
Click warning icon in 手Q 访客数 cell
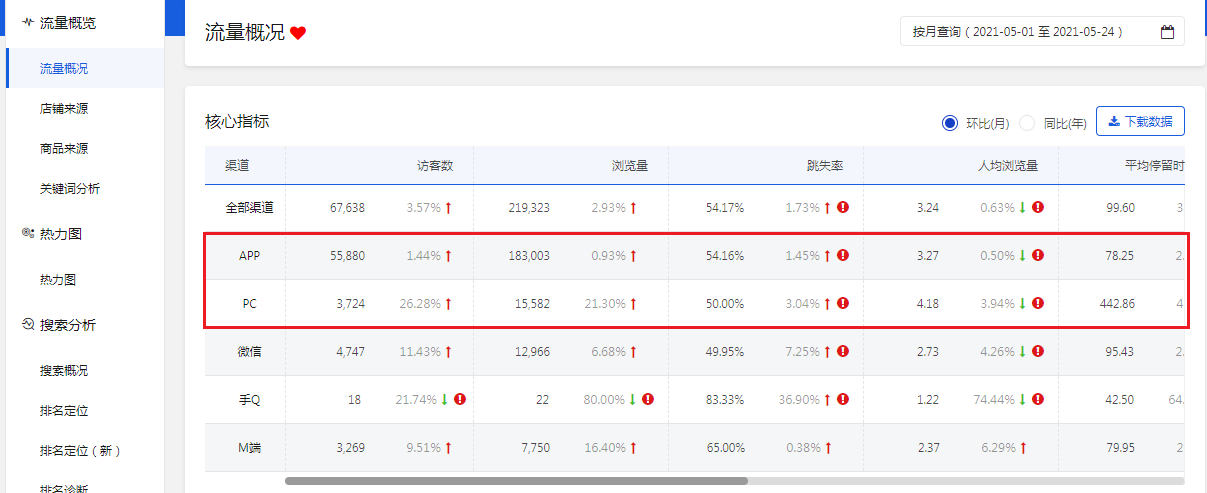pos(460,400)
